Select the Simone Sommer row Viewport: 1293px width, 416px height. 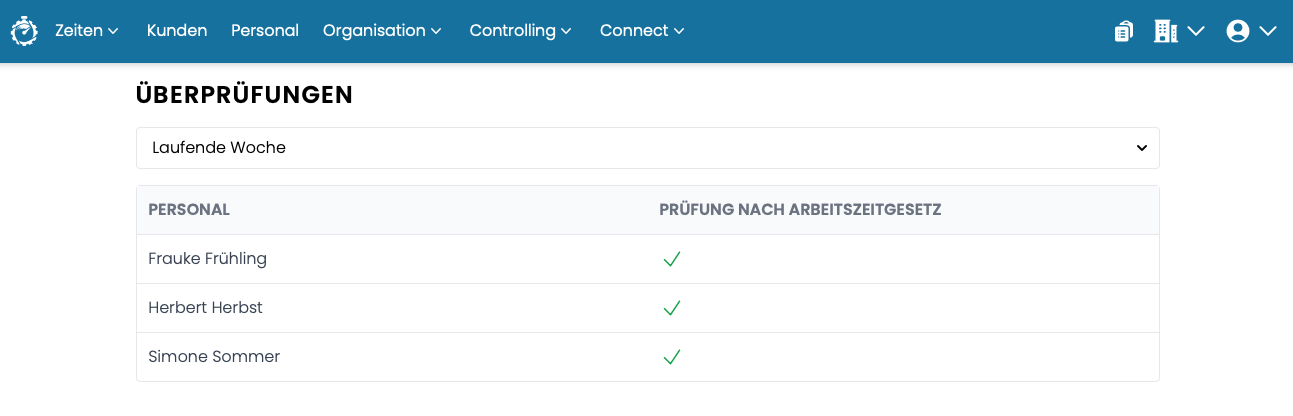648,357
